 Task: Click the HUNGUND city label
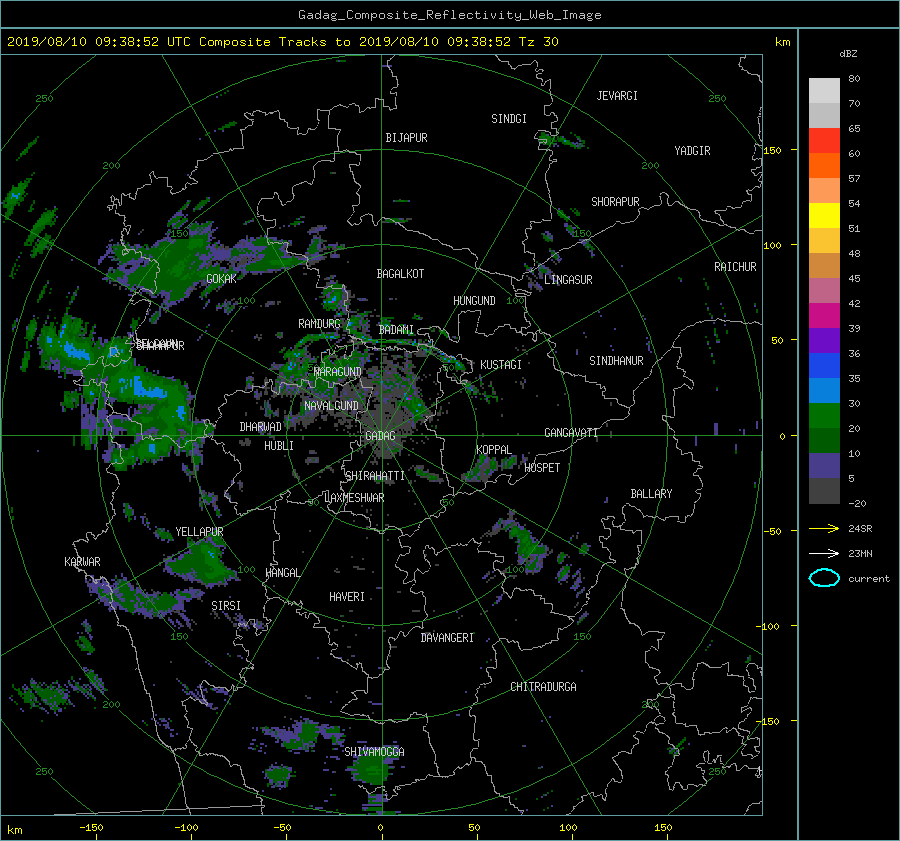474,301
